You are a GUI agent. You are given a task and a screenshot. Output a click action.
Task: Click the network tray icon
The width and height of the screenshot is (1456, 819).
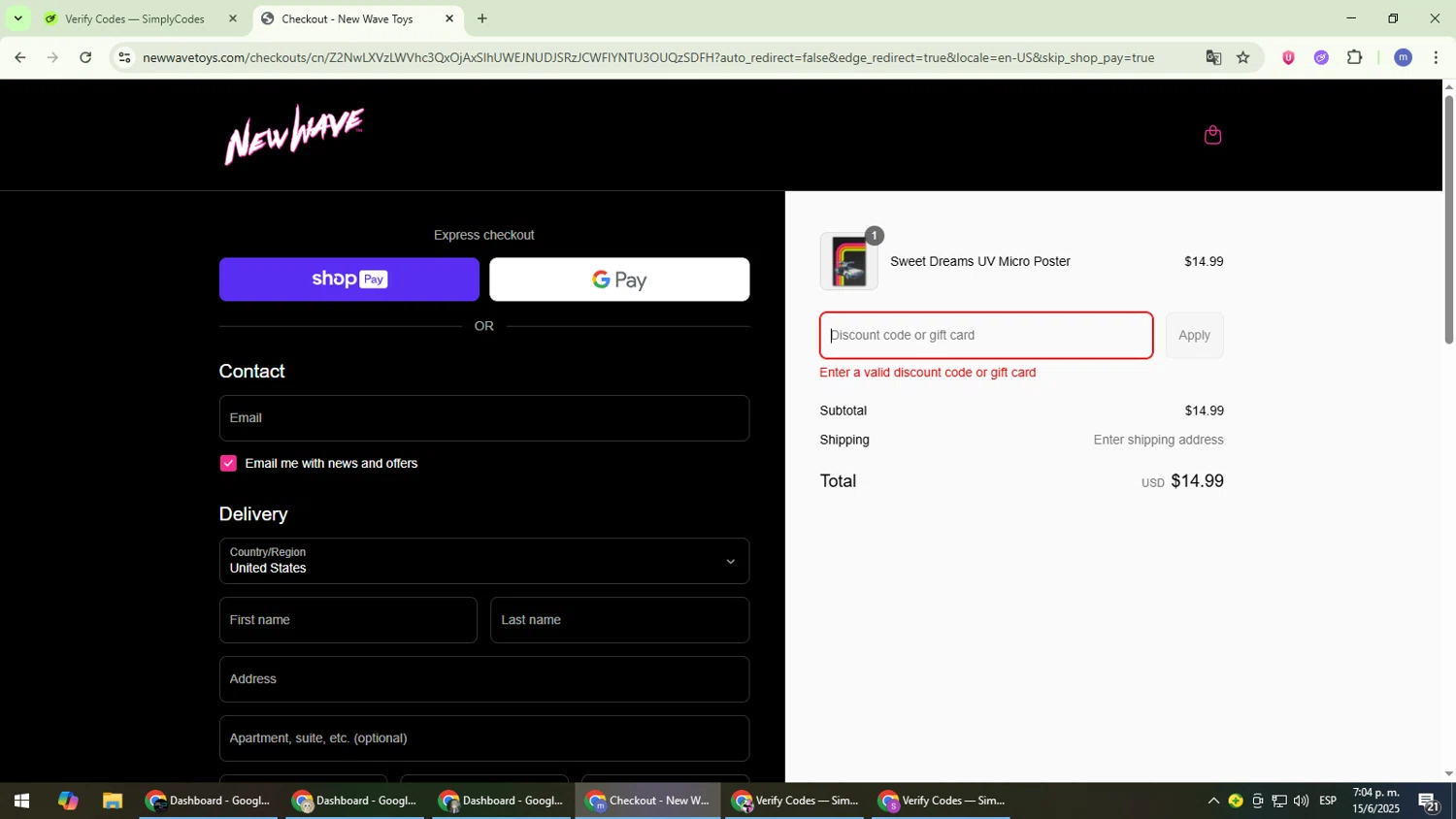click(1279, 802)
